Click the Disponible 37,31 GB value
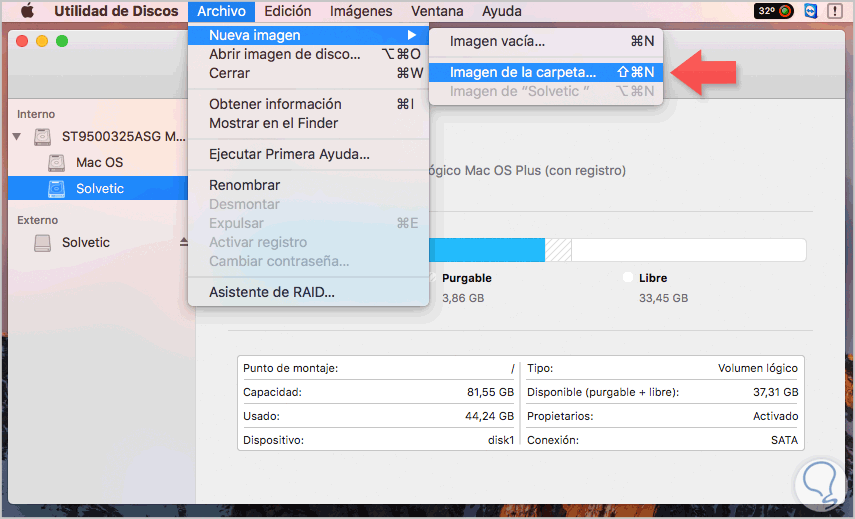The height and width of the screenshot is (519, 855). 775,393
